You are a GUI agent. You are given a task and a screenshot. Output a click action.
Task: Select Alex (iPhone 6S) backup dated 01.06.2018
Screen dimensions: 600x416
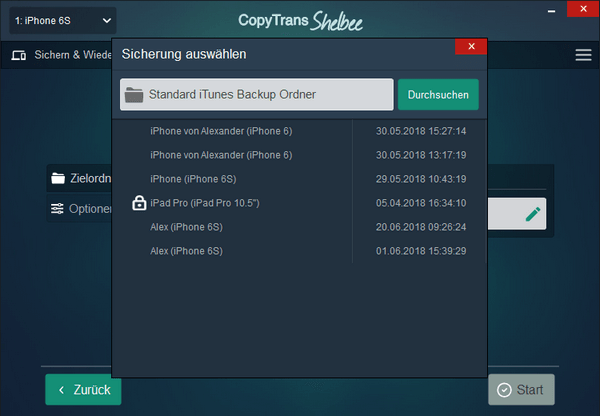pos(299,251)
